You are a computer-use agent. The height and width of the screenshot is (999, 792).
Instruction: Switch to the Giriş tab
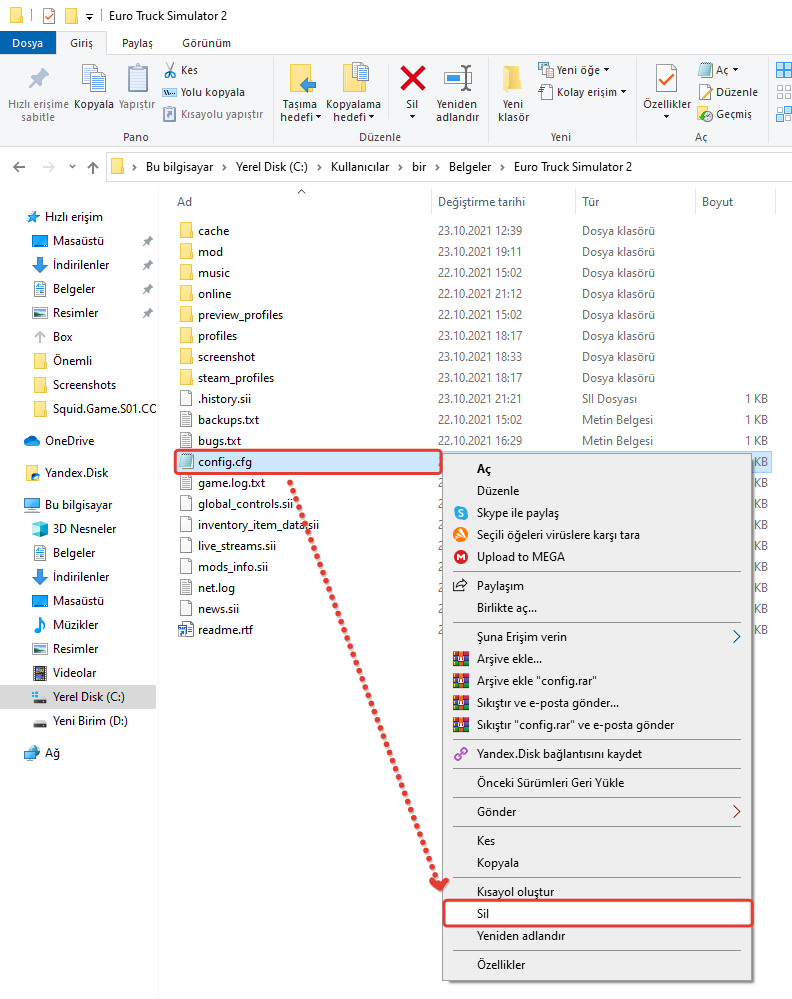(x=81, y=43)
